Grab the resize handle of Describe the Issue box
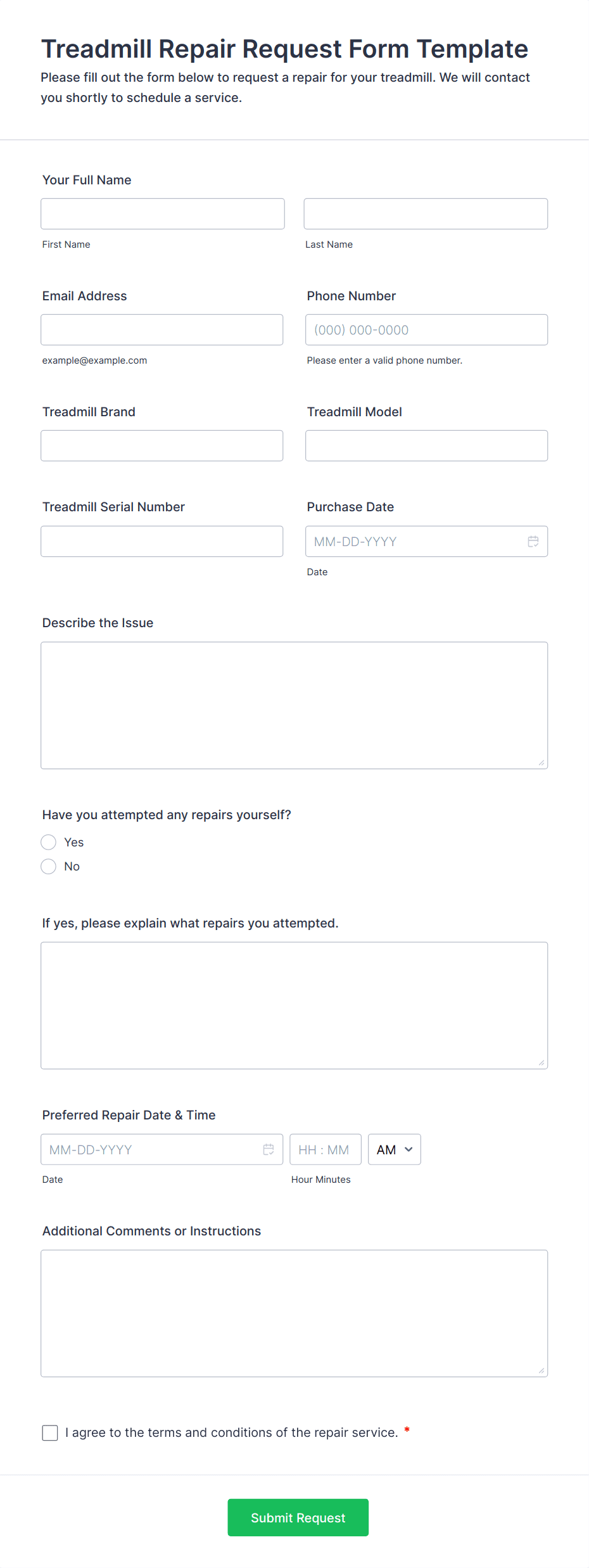Screen dimensions: 589x1568 click(x=541, y=763)
